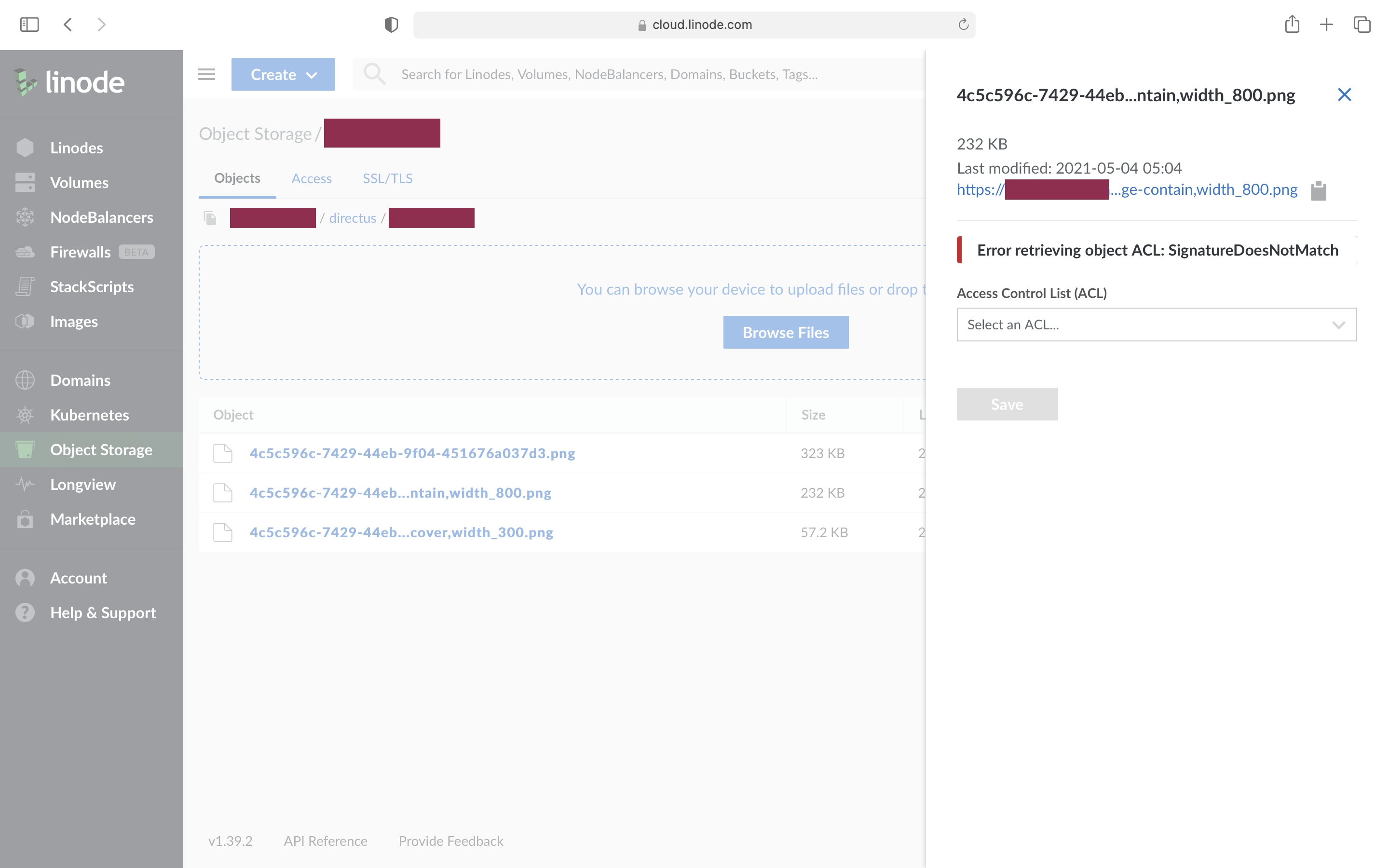Image resolution: width=1389 pixels, height=868 pixels.
Task: Switch to the Access tab
Action: (311, 178)
